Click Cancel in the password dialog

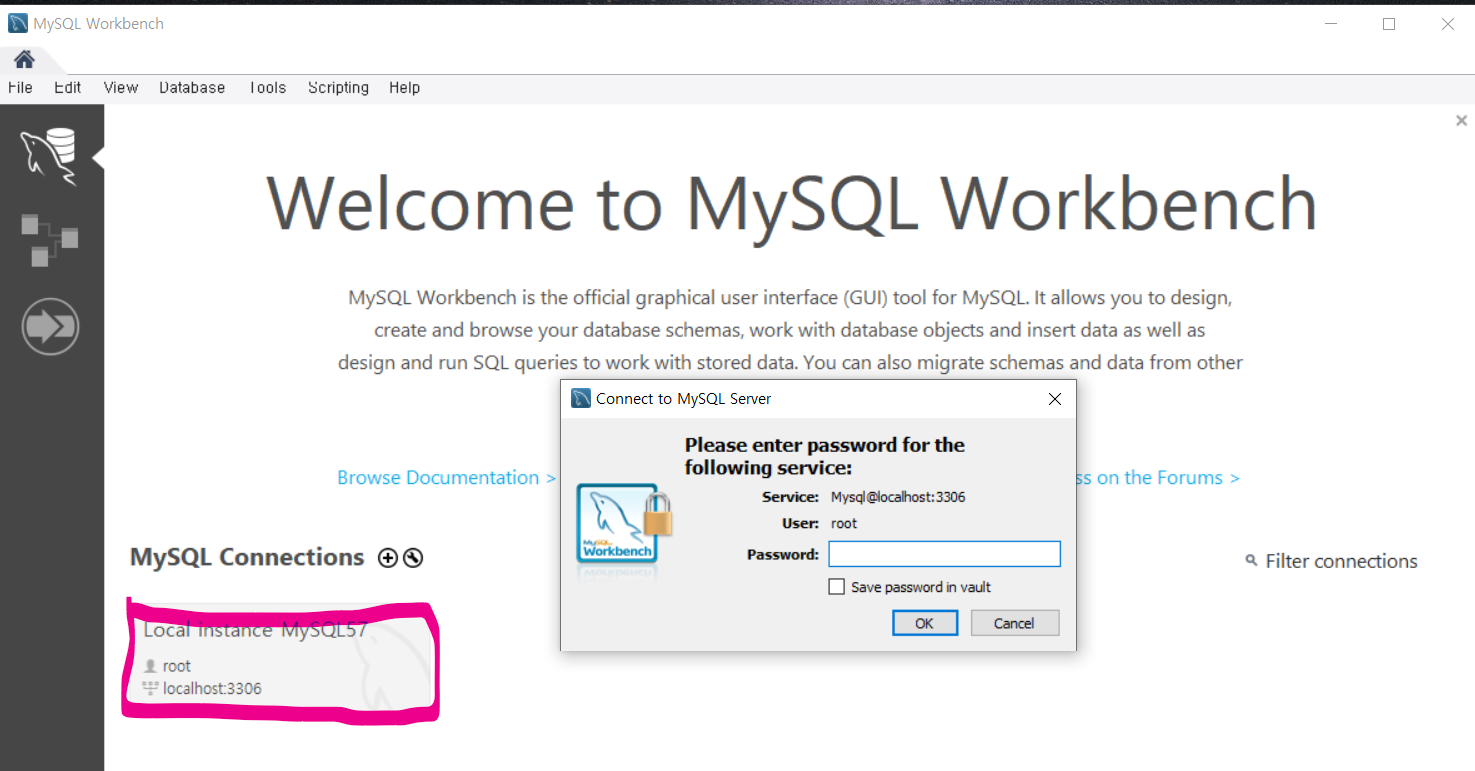pos(1014,623)
